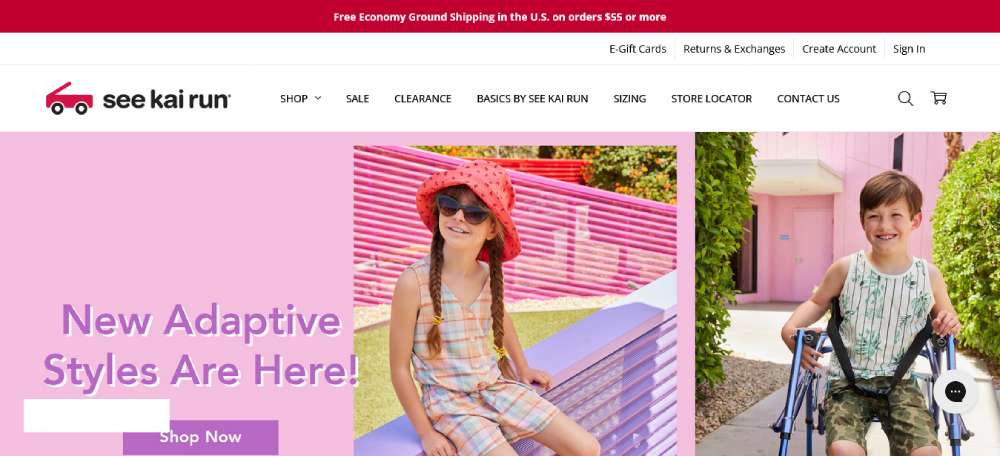Image resolution: width=1000 pixels, height=456 pixels.
Task: Click the purple Shop Now button
Action: coord(200,438)
